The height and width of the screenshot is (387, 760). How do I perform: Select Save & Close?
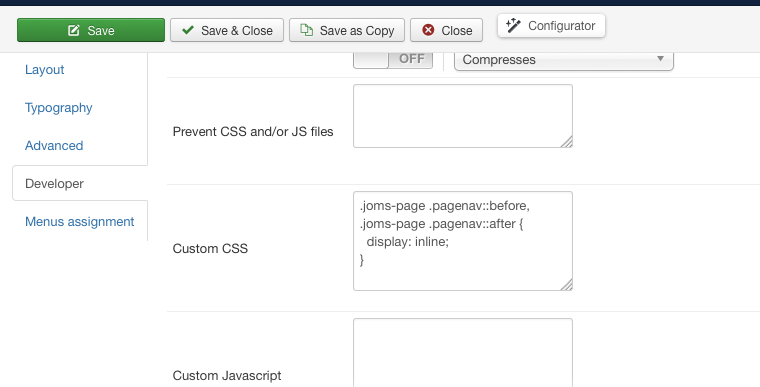[x=227, y=30]
